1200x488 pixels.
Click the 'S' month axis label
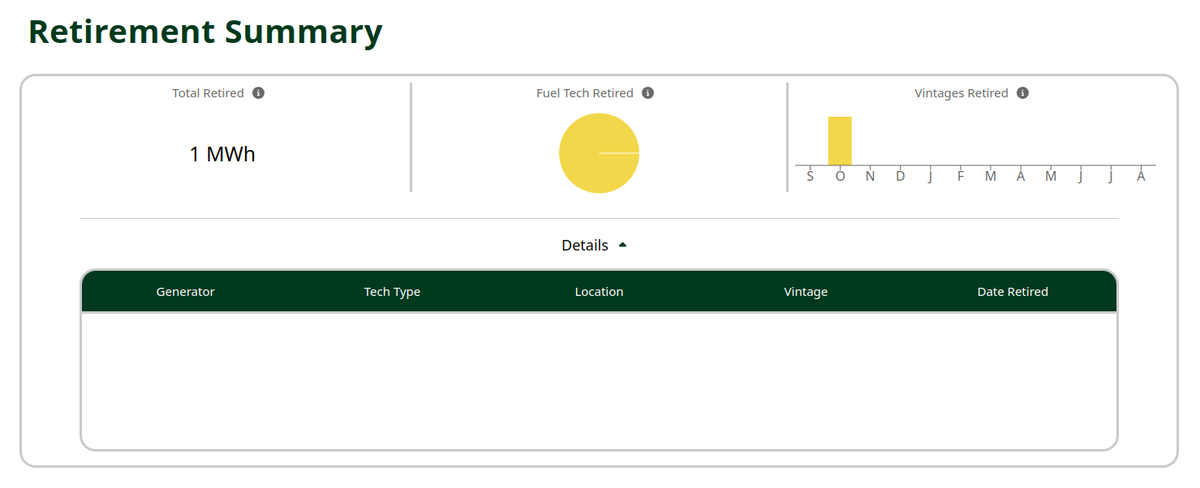pyautogui.click(x=810, y=176)
